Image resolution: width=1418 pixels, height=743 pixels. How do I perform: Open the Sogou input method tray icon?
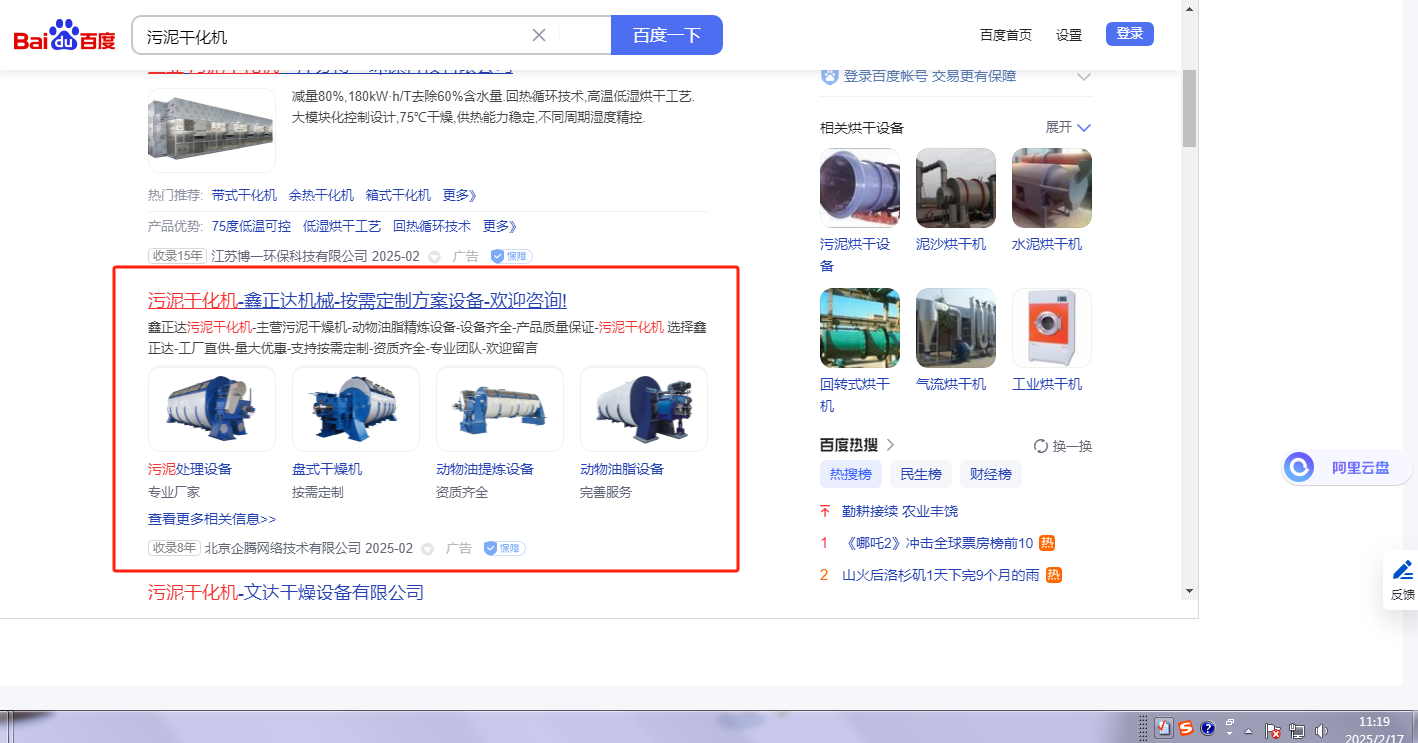pos(1186,728)
